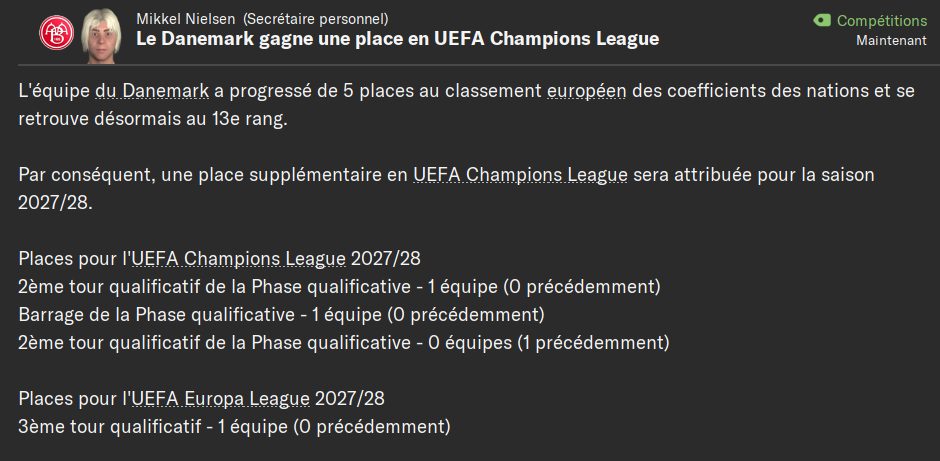Click the Maintenant timestamp
The image size is (940, 461).
(891, 41)
